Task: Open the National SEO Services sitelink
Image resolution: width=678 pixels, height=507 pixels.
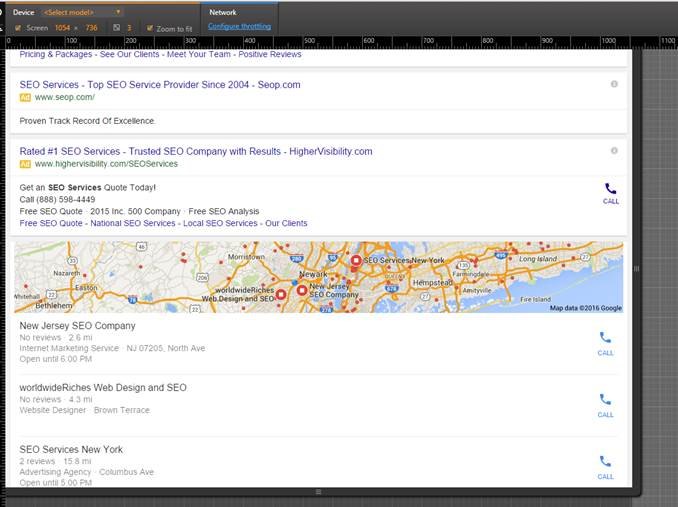Action: pyautogui.click(x=133, y=223)
